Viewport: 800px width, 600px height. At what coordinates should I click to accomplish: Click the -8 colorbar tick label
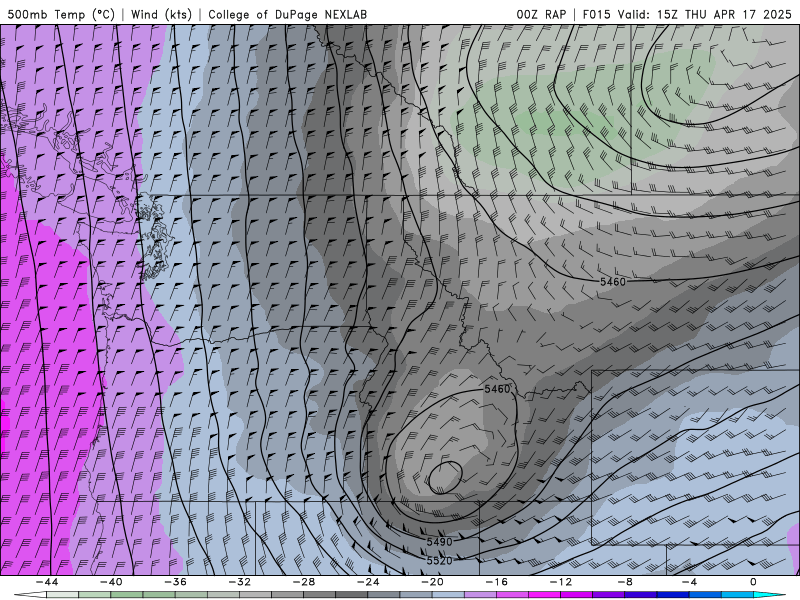coord(625,582)
